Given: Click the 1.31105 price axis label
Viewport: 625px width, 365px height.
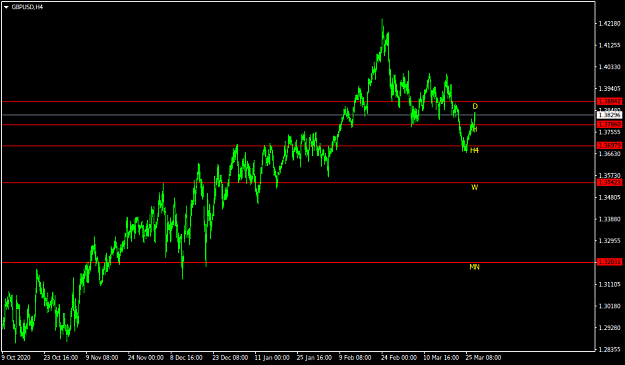Looking at the screenshot, I should tap(609, 285).
